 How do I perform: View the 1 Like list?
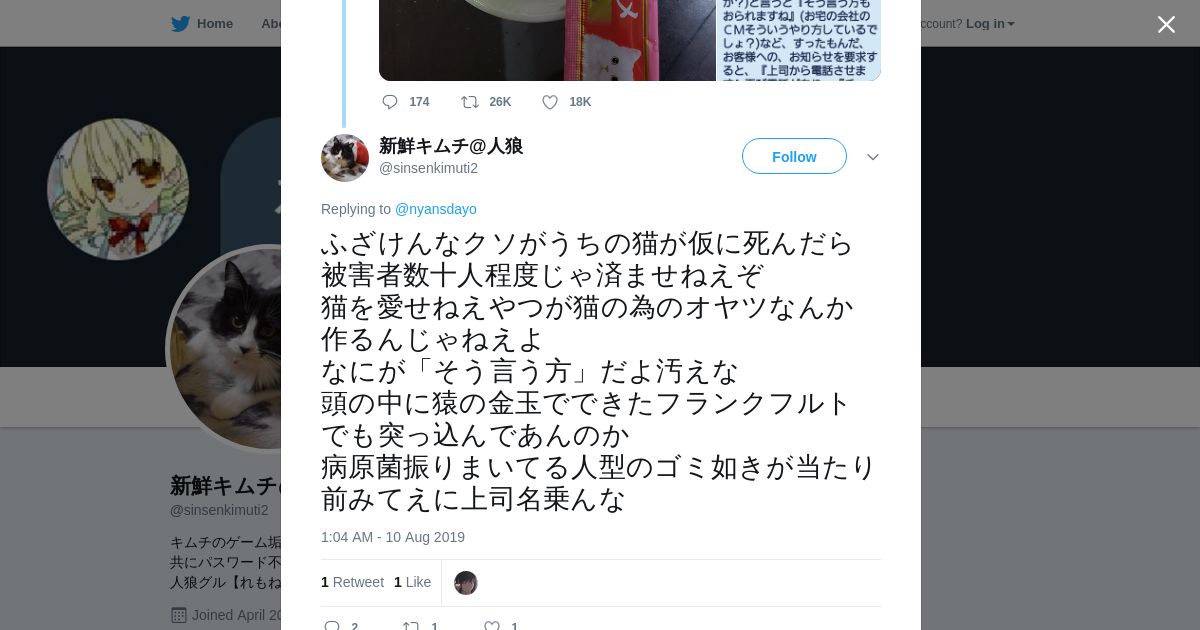[412, 582]
